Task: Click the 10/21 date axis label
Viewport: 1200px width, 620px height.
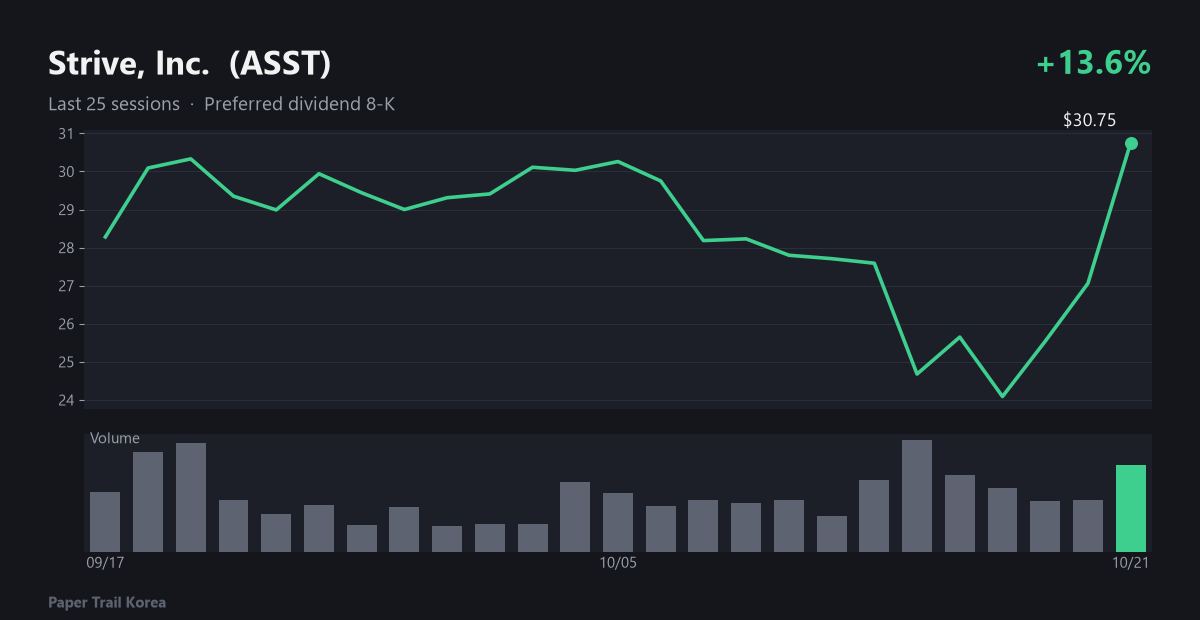Action: (x=1131, y=563)
